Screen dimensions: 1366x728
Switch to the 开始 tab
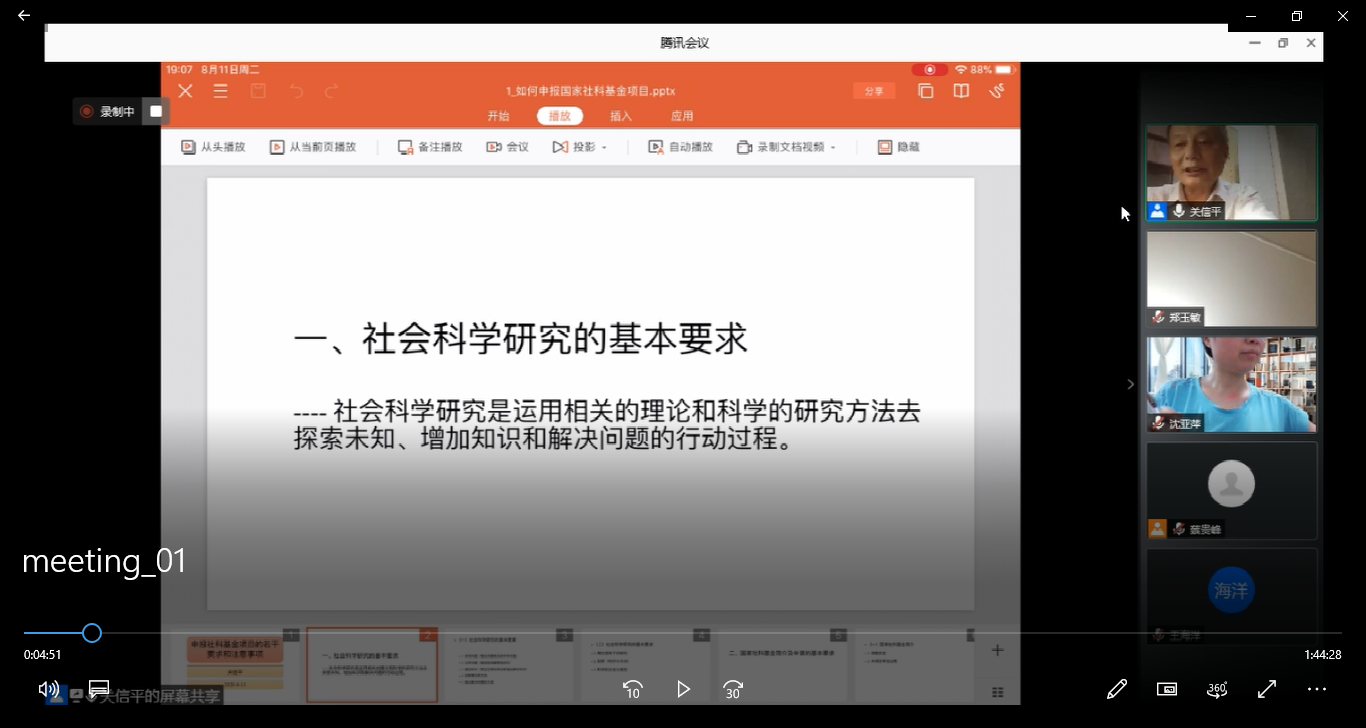coord(498,116)
